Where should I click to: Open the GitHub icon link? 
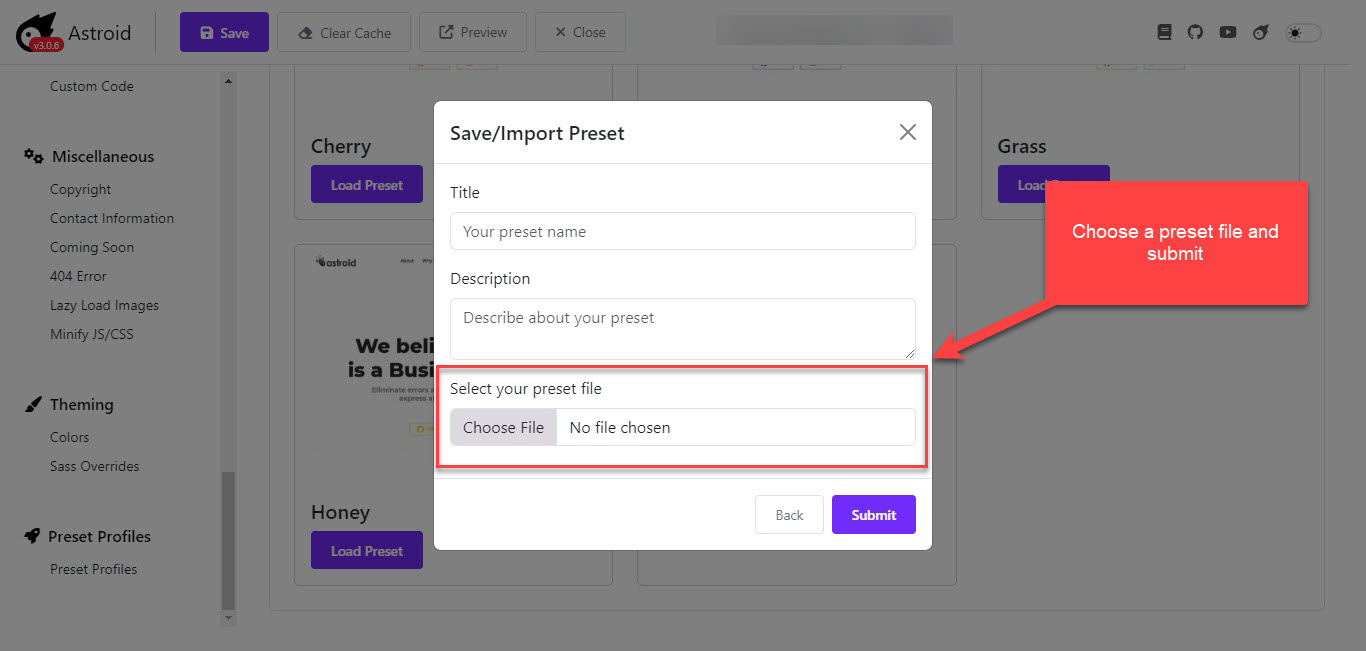1195,32
